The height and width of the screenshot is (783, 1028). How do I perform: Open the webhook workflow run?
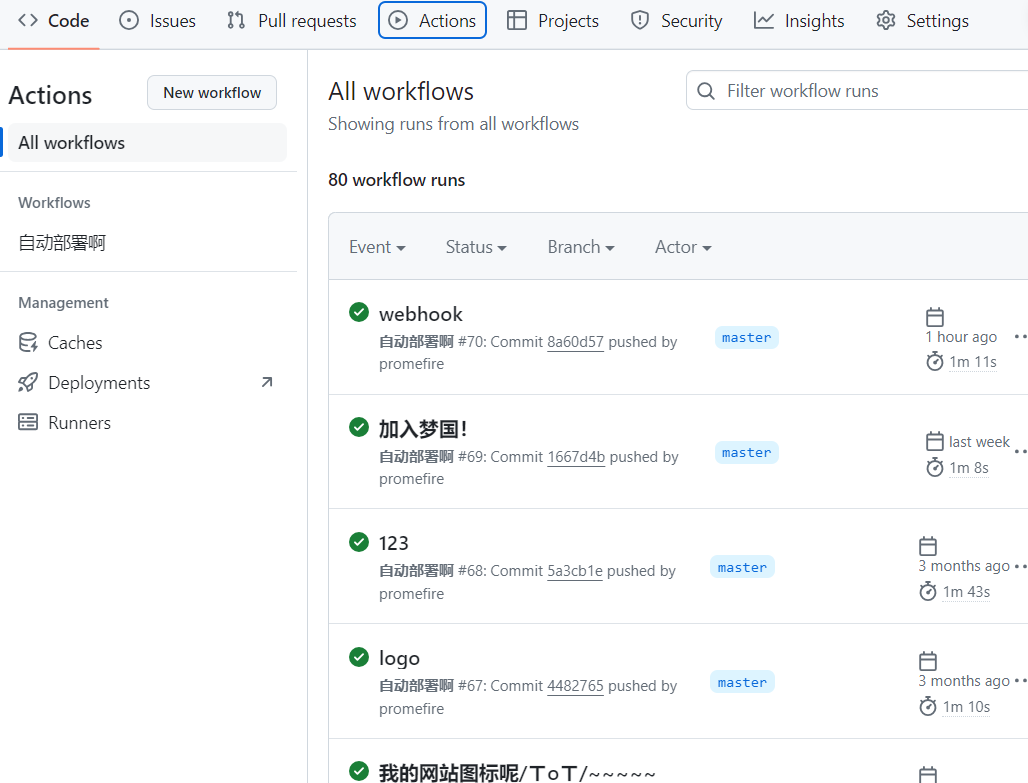coord(421,314)
